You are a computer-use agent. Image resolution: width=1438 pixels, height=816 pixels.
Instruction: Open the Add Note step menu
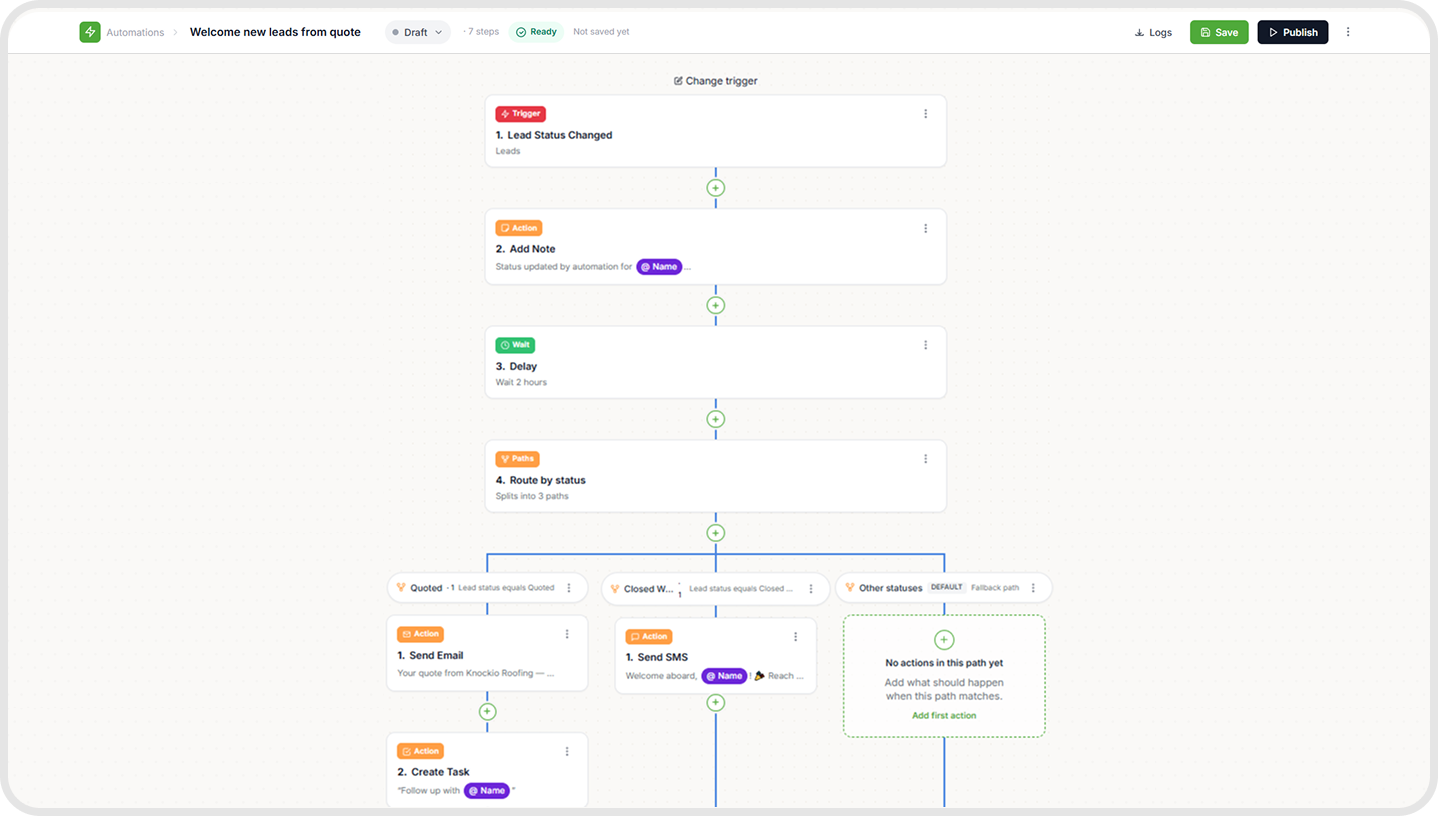point(926,228)
